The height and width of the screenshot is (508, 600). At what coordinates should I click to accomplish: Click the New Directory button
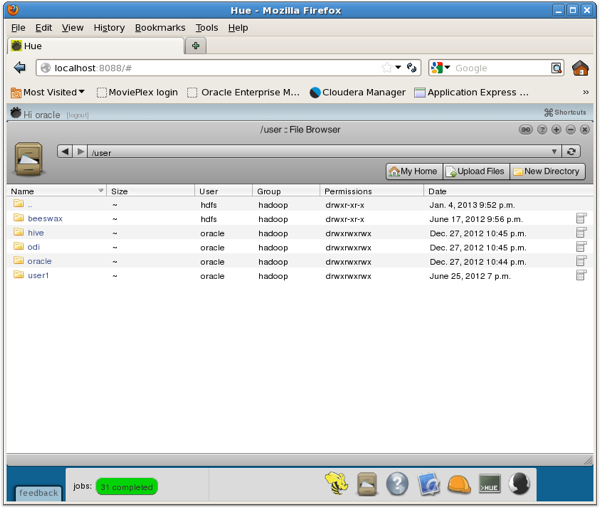click(547, 171)
